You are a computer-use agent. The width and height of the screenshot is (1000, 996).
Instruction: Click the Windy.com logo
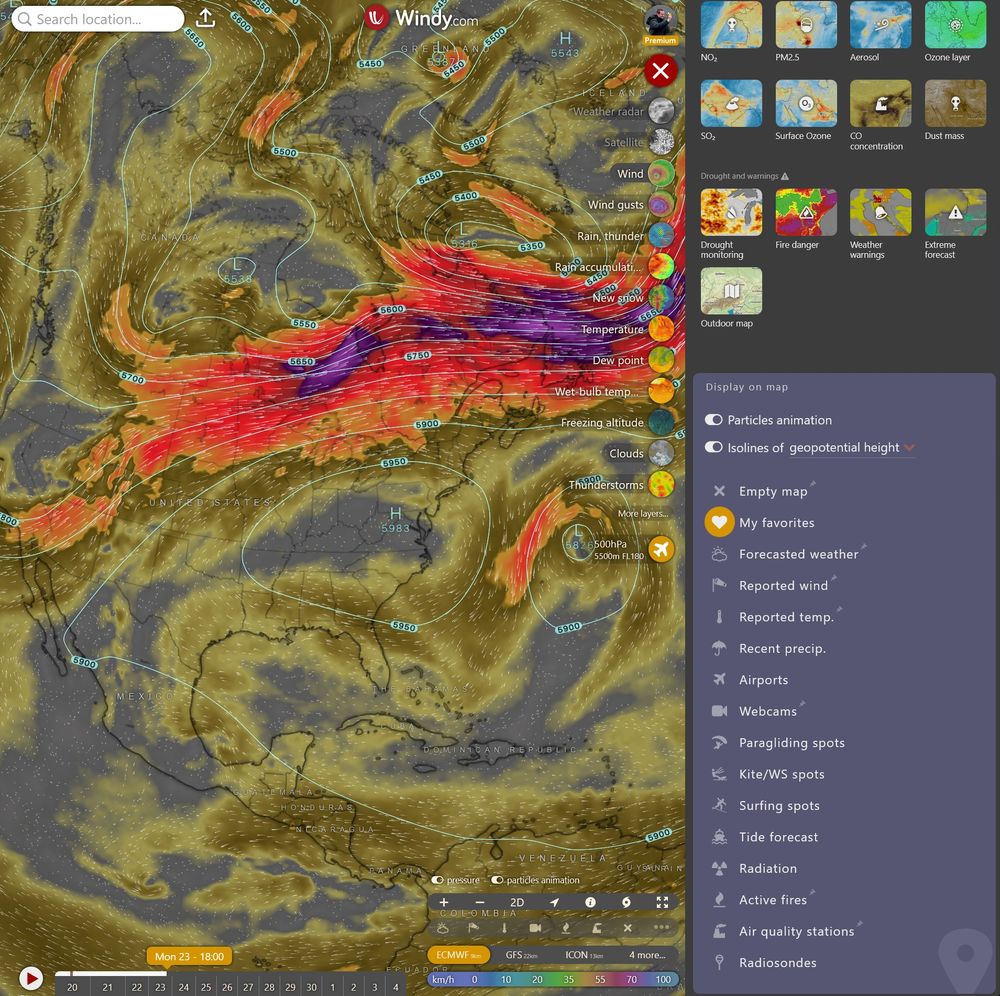[x=421, y=18]
